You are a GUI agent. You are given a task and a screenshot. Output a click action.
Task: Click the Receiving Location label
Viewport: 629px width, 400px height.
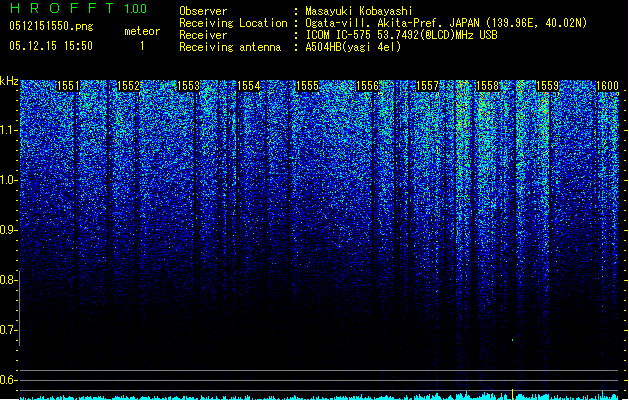click(x=233, y=23)
